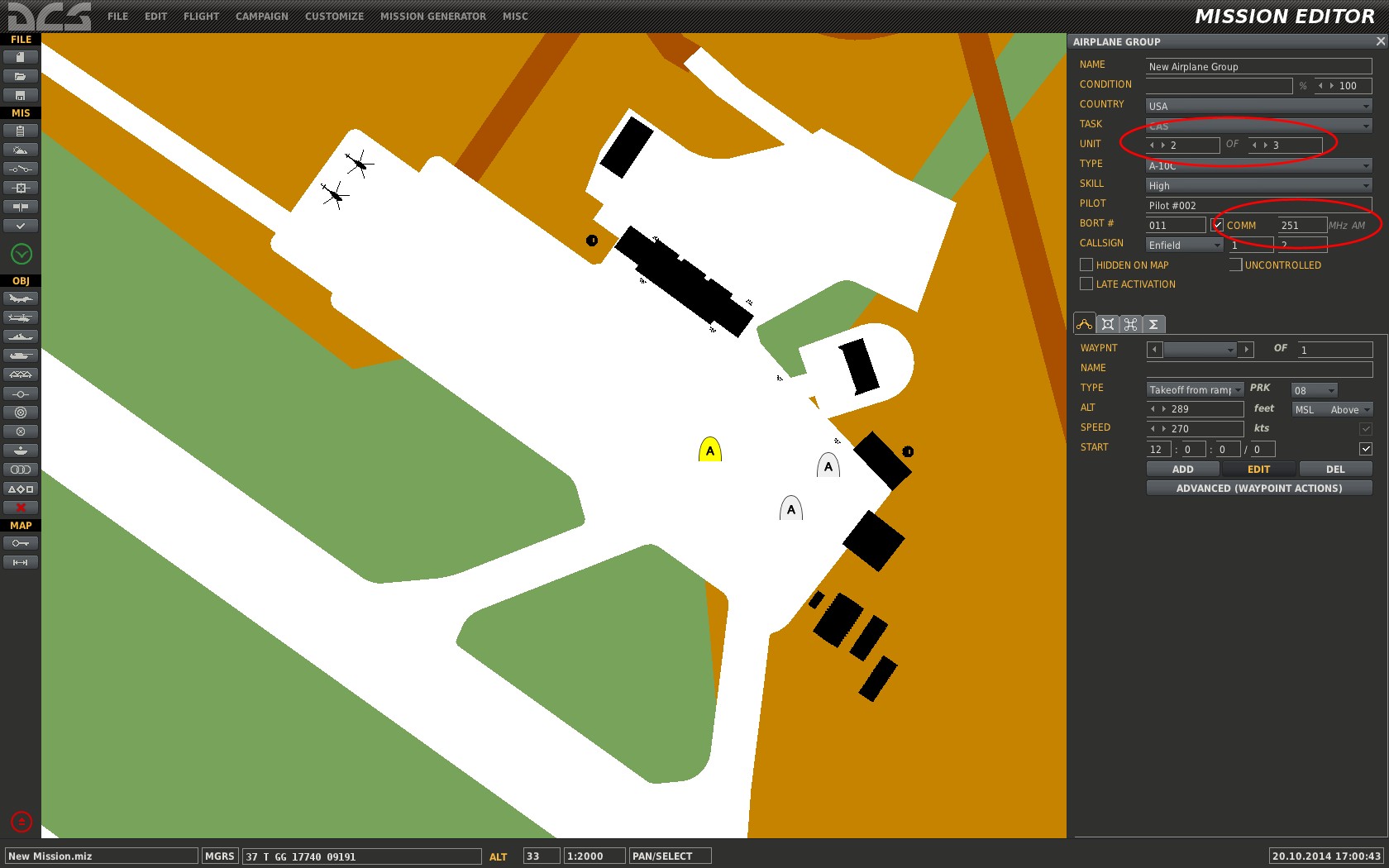Viewport: 1389px width, 868px height.
Task: Open the FLIGHT menu
Action: [x=201, y=17]
